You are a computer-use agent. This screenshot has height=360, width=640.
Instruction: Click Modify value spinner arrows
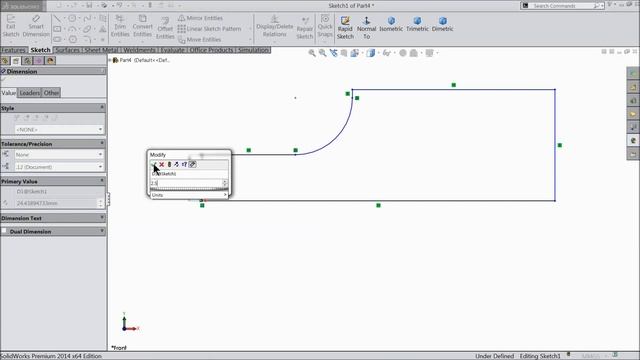coord(224,183)
